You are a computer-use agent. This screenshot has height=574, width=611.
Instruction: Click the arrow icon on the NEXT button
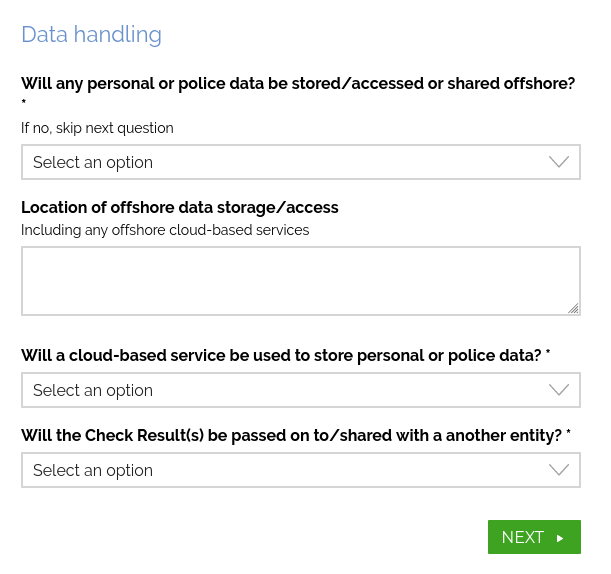pos(561,538)
